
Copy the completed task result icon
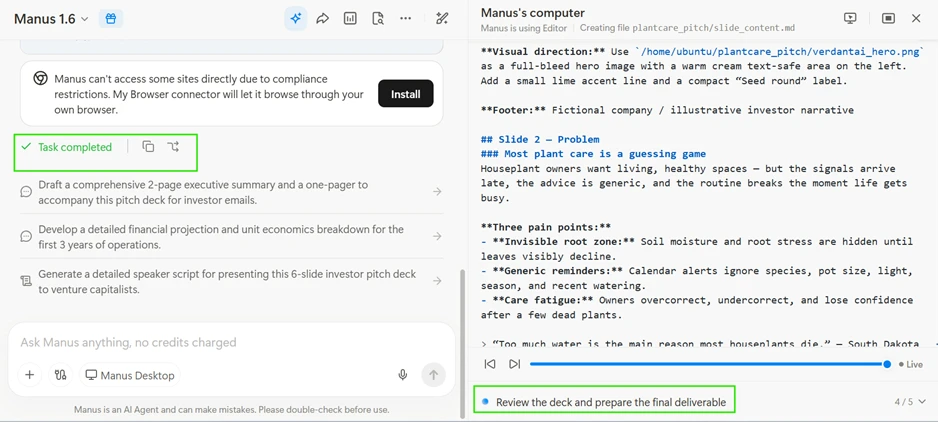pyautogui.click(x=148, y=147)
